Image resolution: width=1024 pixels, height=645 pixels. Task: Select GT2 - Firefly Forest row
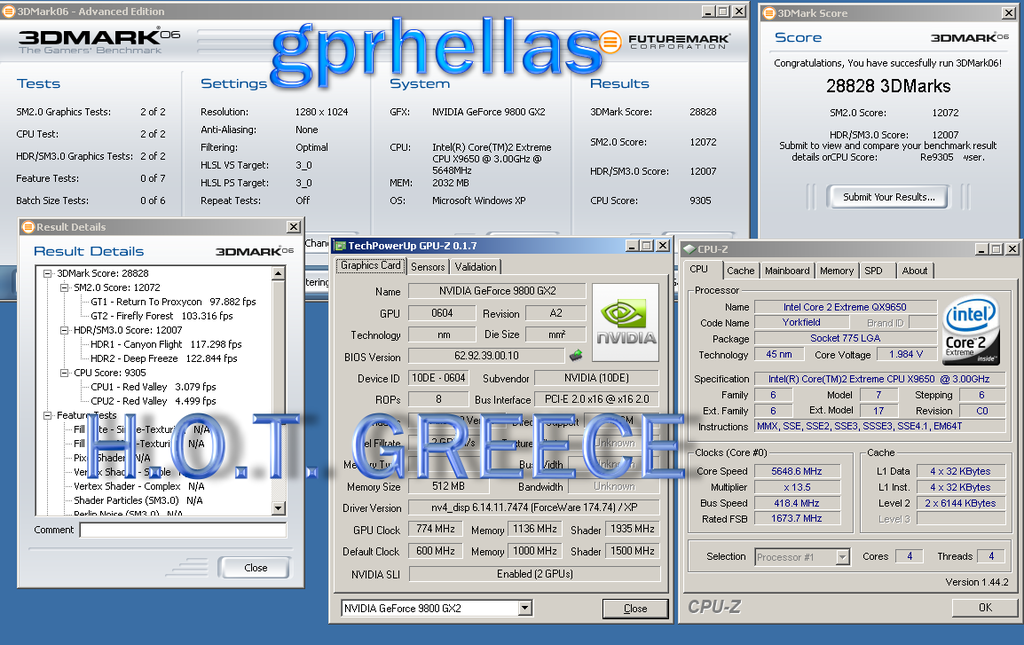[161, 316]
